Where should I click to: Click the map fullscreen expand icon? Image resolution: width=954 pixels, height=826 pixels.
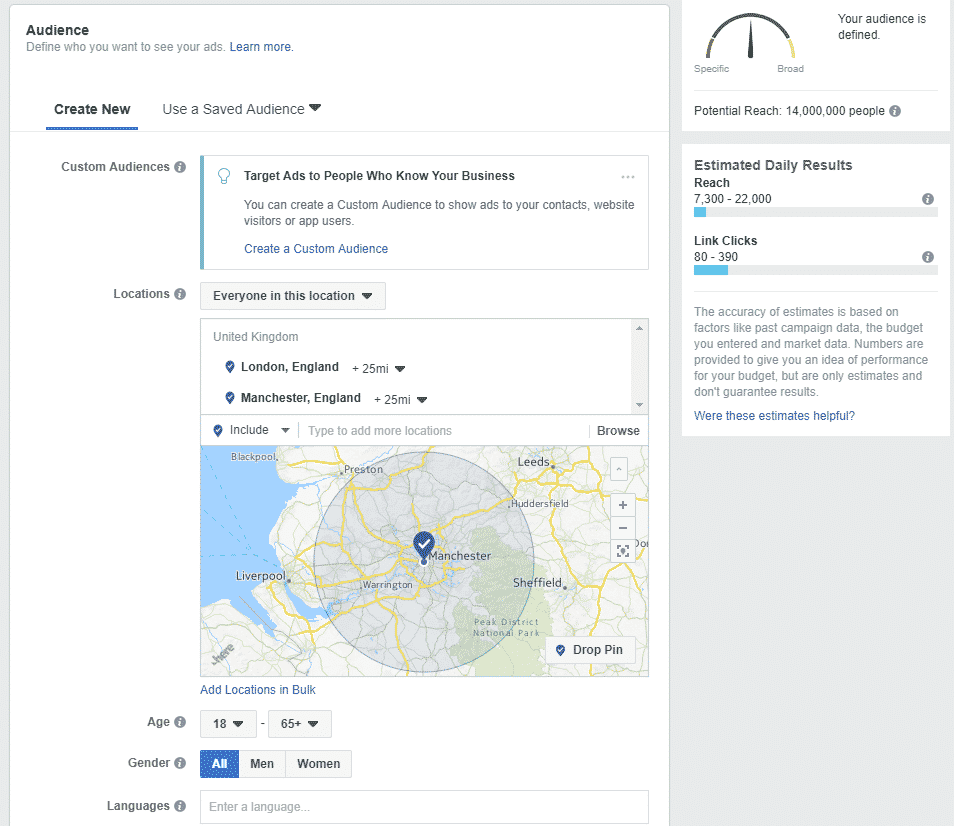622,551
